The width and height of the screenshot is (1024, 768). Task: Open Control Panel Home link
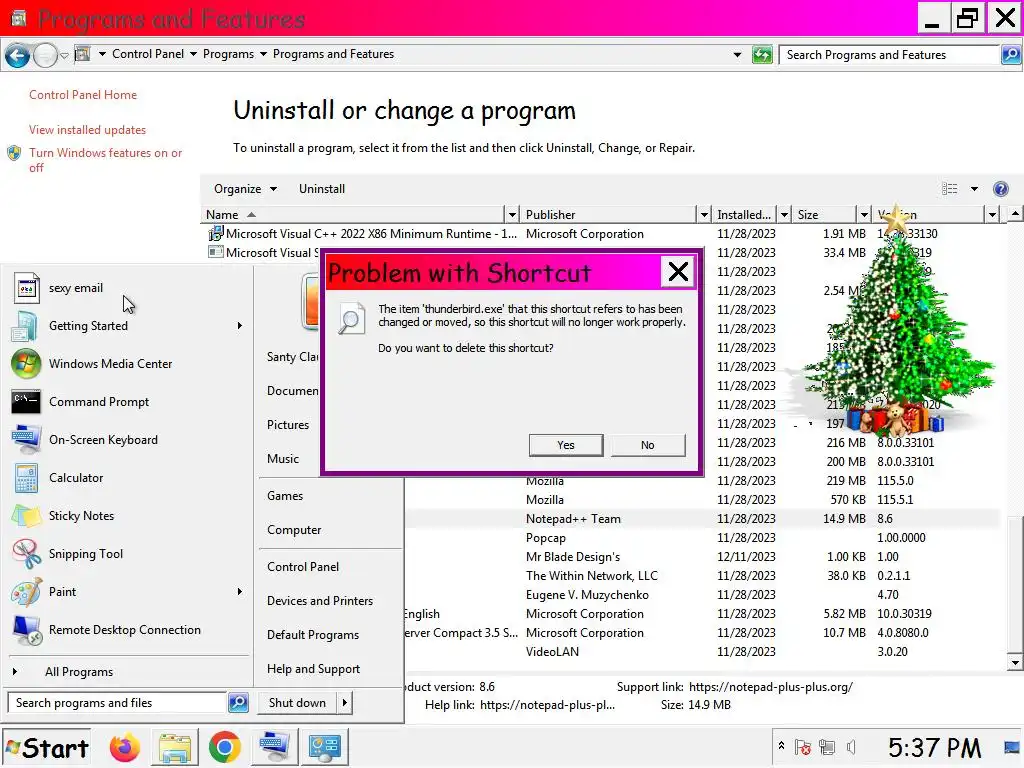click(83, 95)
